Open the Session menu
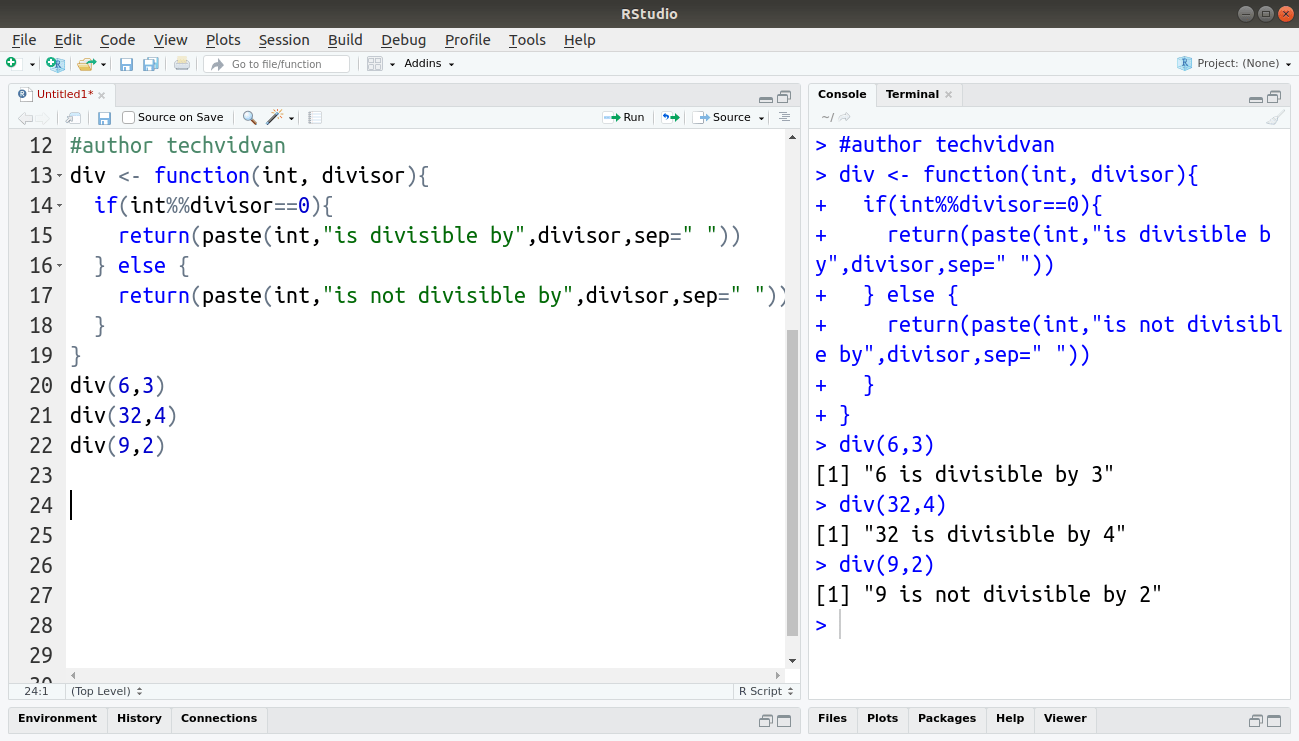The height and width of the screenshot is (741, 1299). [x=284, y=40]
